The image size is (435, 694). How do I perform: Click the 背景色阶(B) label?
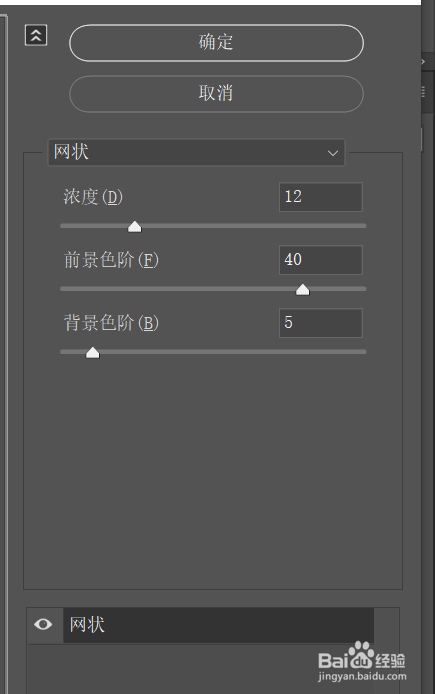click(111, 323)
